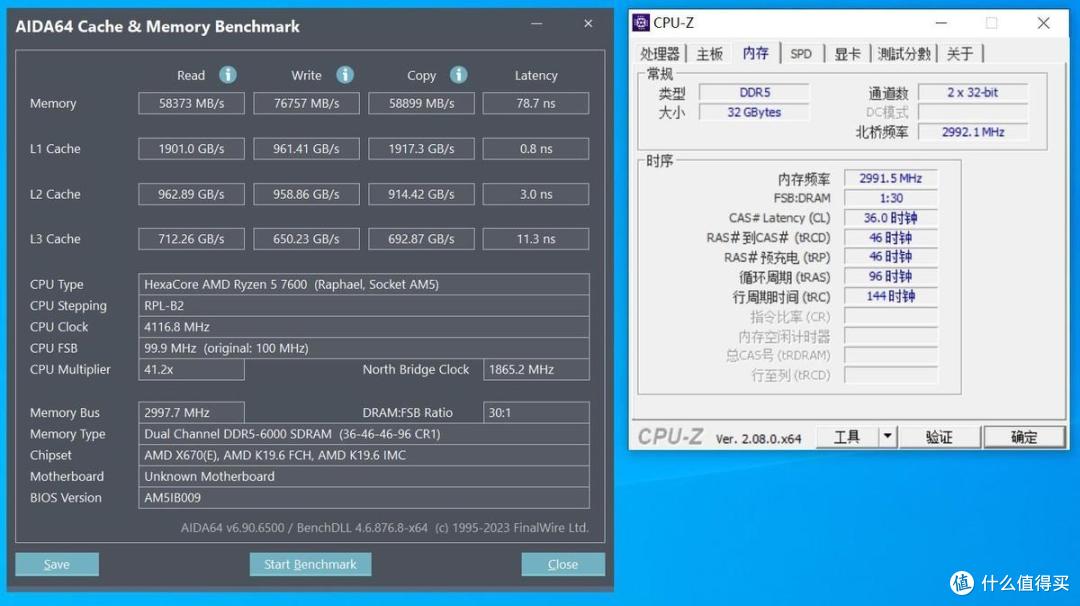Click Memory Write value 76757 MB/s

(307, 103)
